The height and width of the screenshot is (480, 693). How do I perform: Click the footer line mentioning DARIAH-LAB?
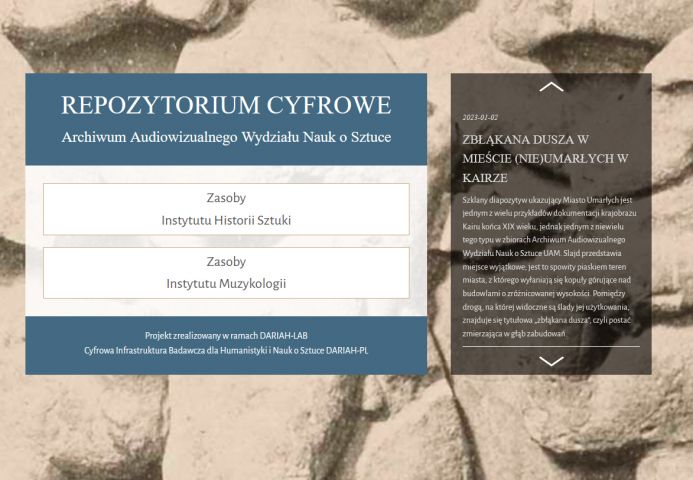coord(226,336)
